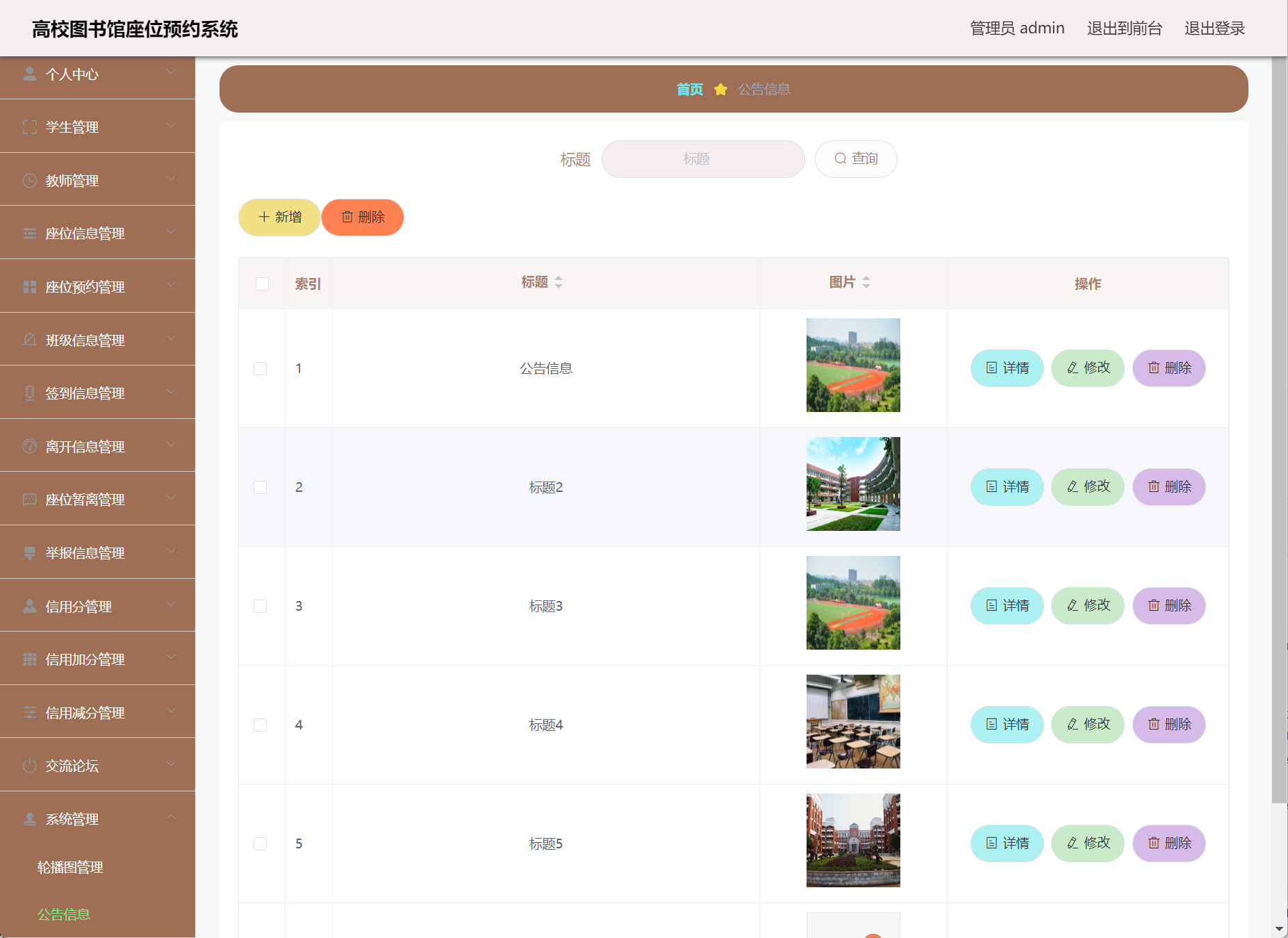This screenshot has height=938, width=1288.
Task: Click 修改 for row 标题2
Action: pos(1088,487)
